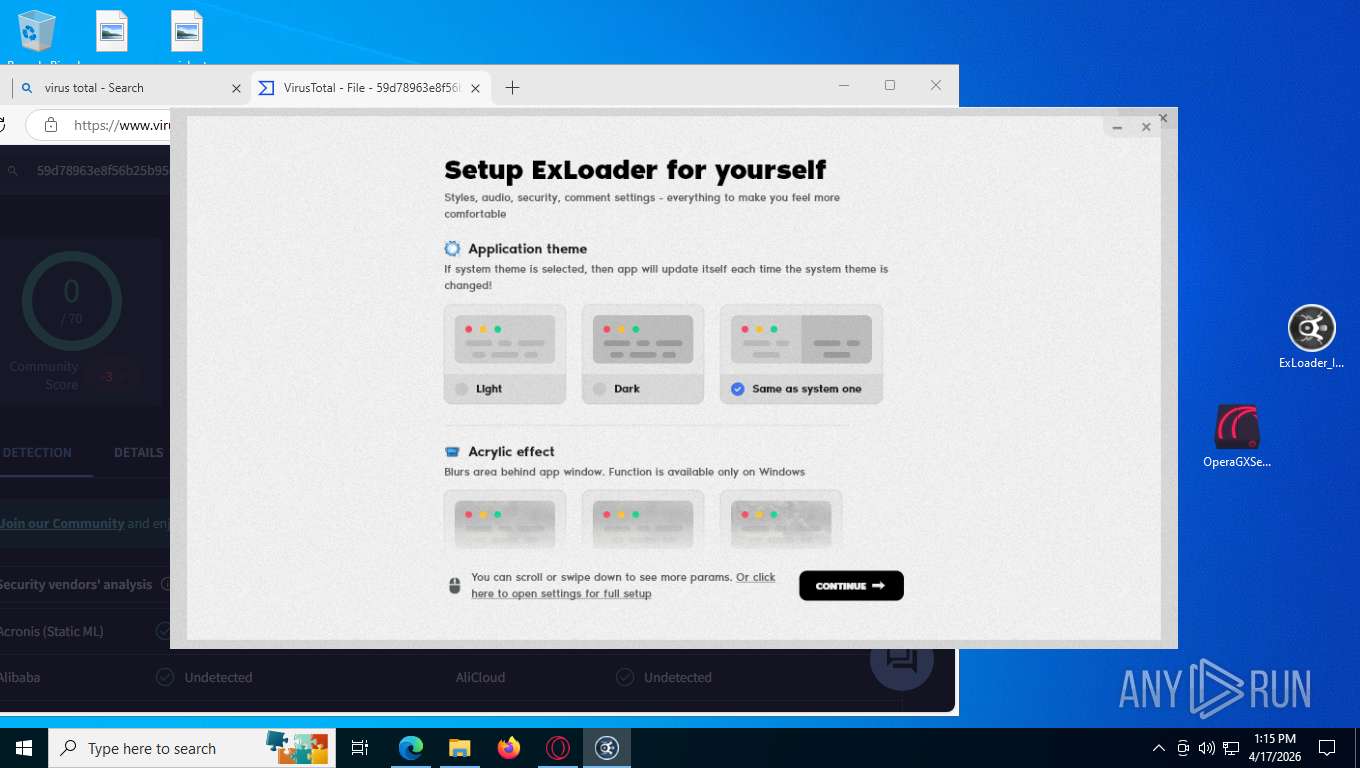The height and width of the screenshot is (768, 1360).
Task: Click the CONTINUE button in ExLoader setup
Action: (851, 586)
